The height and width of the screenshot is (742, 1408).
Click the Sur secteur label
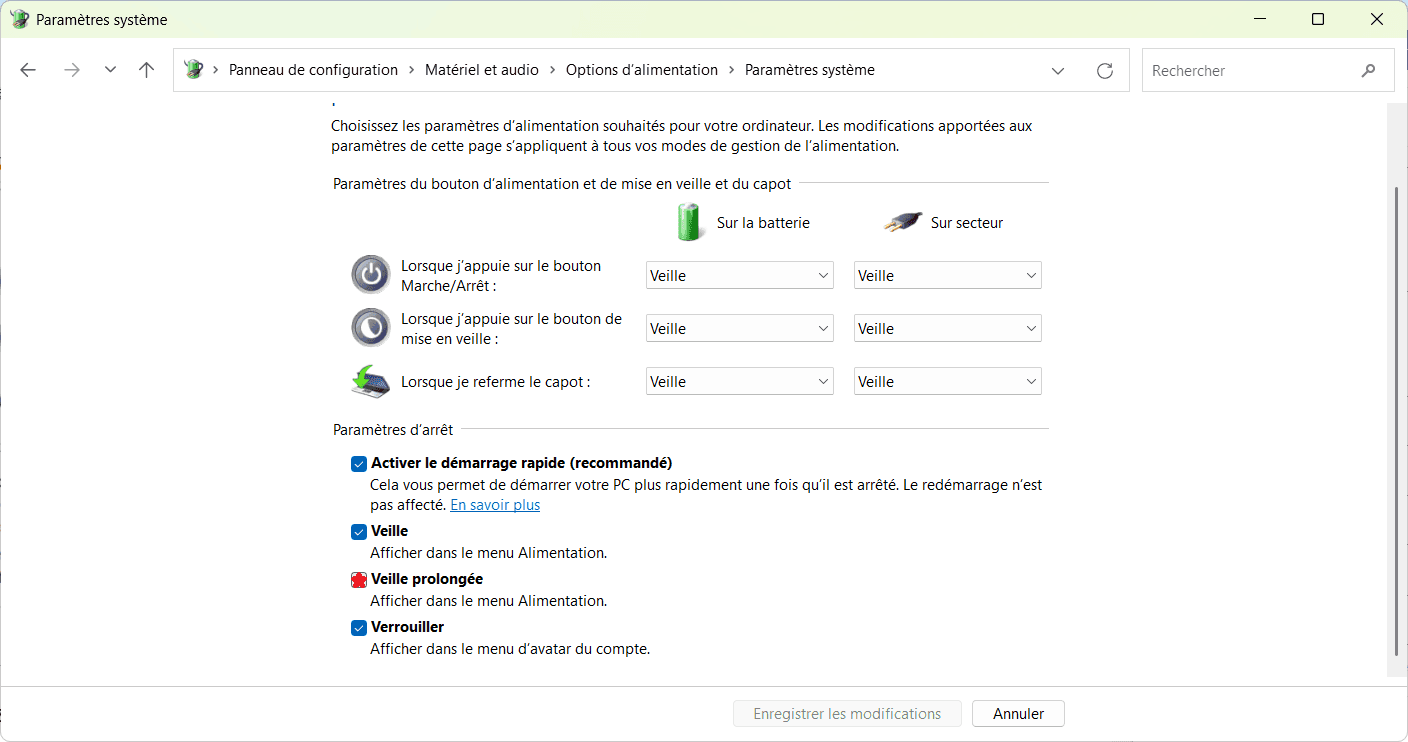tap(967, 223)
